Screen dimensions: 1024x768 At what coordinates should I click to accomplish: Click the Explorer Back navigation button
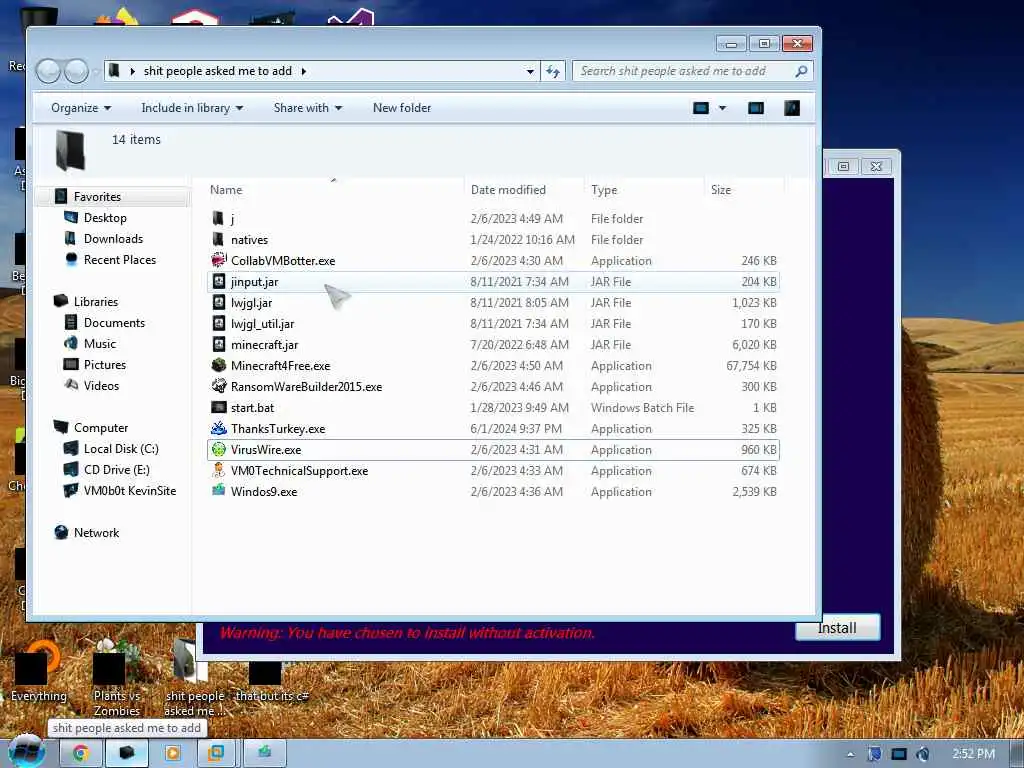pyautogui.click(x=48, y=71)
